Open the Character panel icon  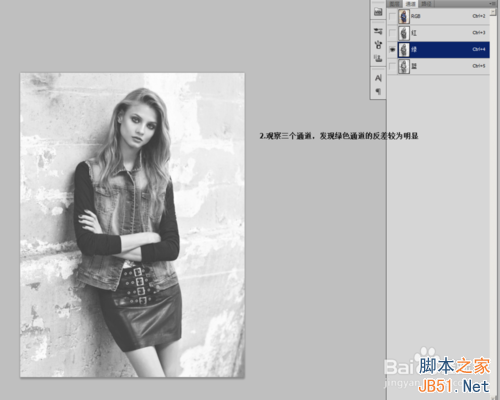point(378,78)
